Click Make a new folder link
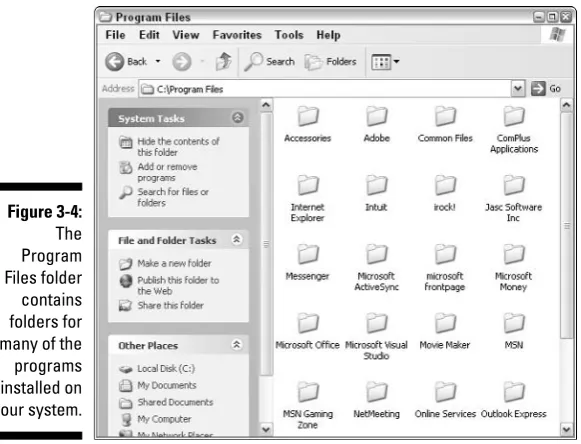Viewport: 581px width, 444px height. [x=174, y=263]
